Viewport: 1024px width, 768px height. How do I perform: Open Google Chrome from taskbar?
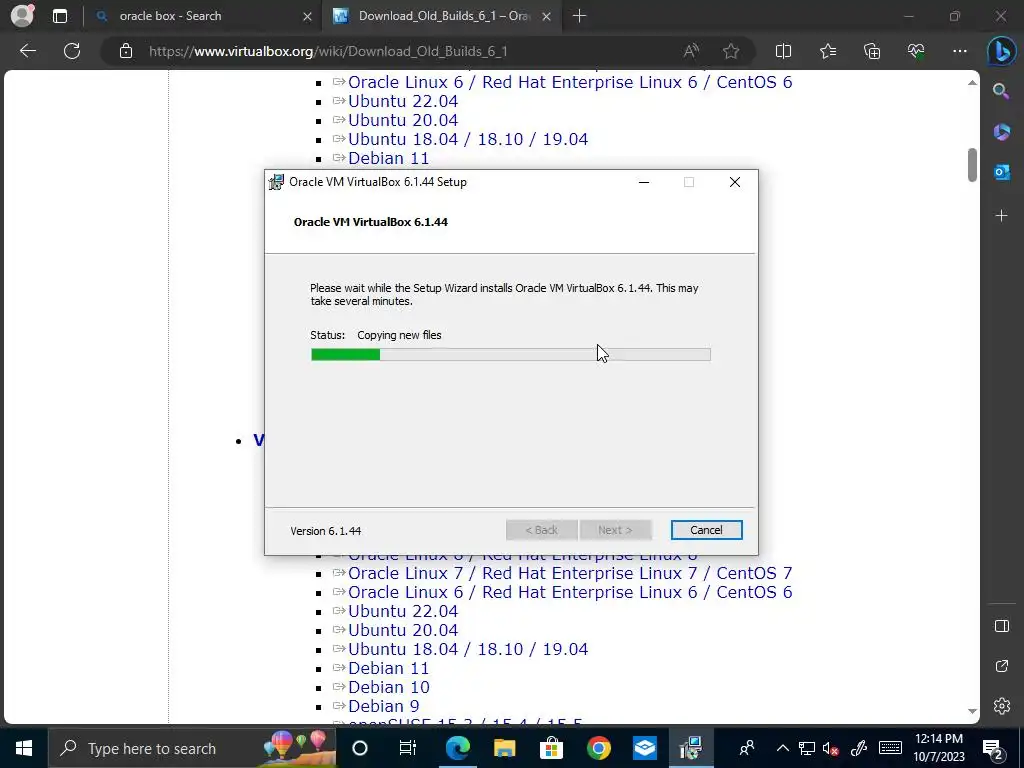coord(598,748)
